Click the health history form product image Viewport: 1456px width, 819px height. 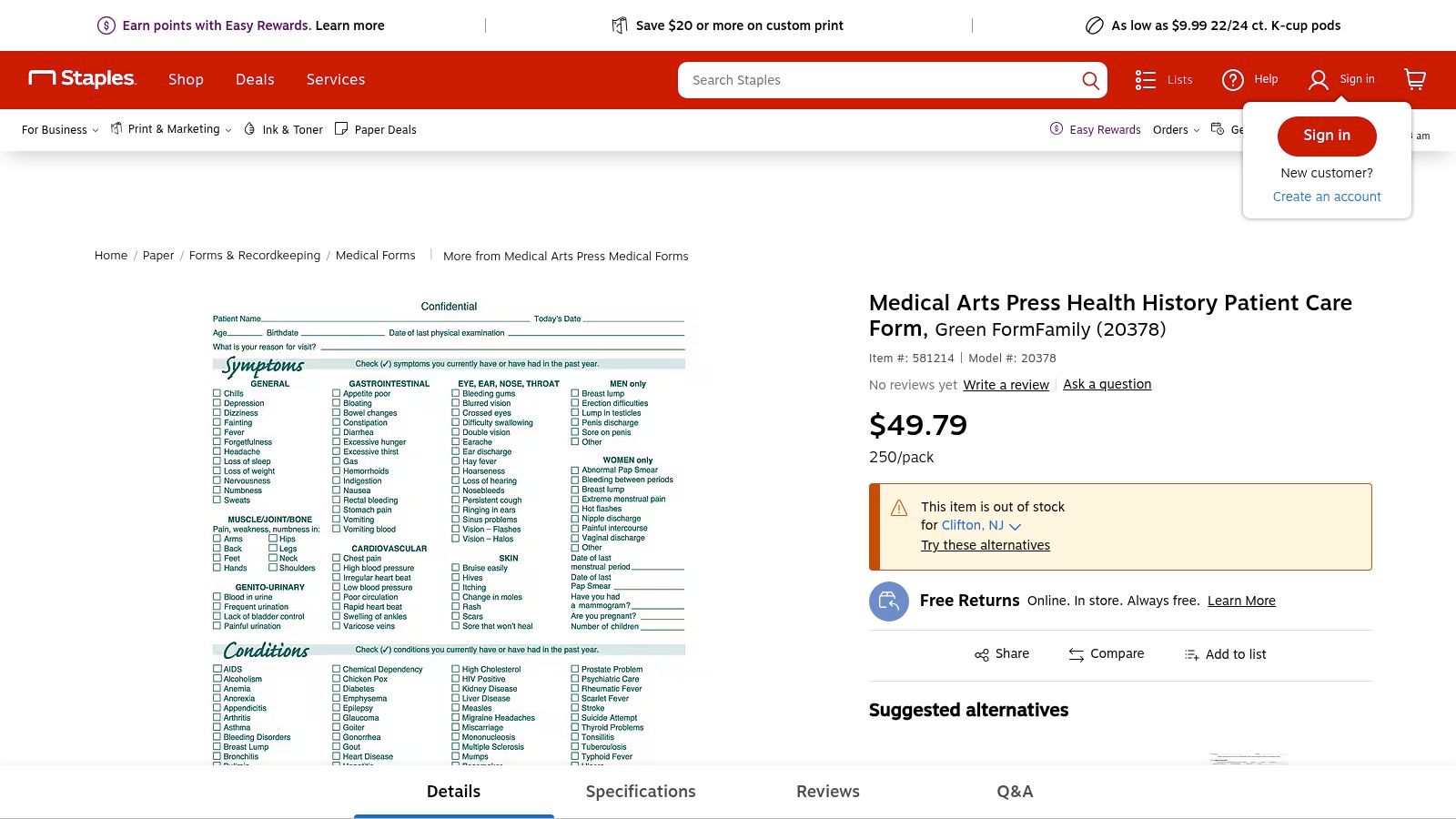[x=449, y=532]
